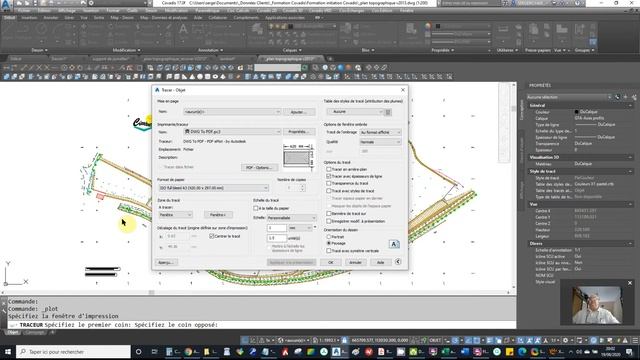
Task: Expand the Modification ribbon panel
Action: click(126, 50)
